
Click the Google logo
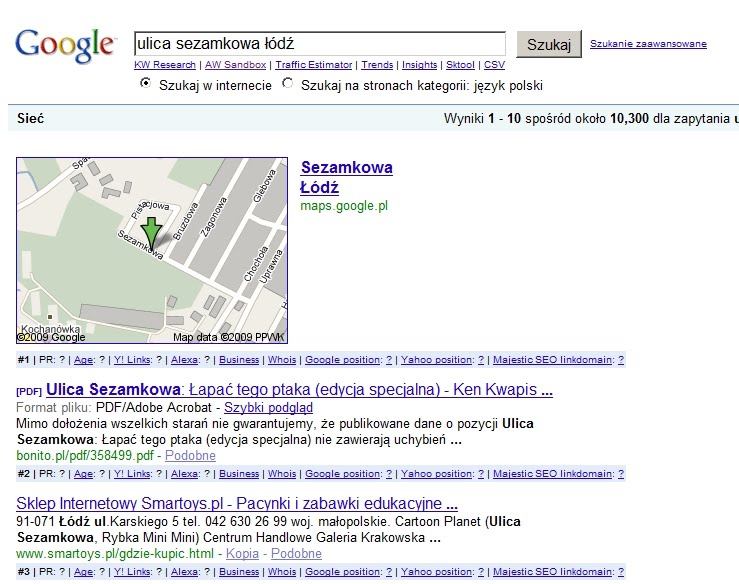pyautogui.click(x=65, y=46)
